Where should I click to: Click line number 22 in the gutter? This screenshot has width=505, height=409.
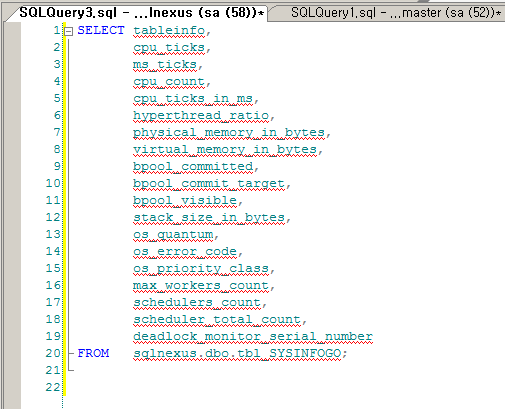[53, 387]
